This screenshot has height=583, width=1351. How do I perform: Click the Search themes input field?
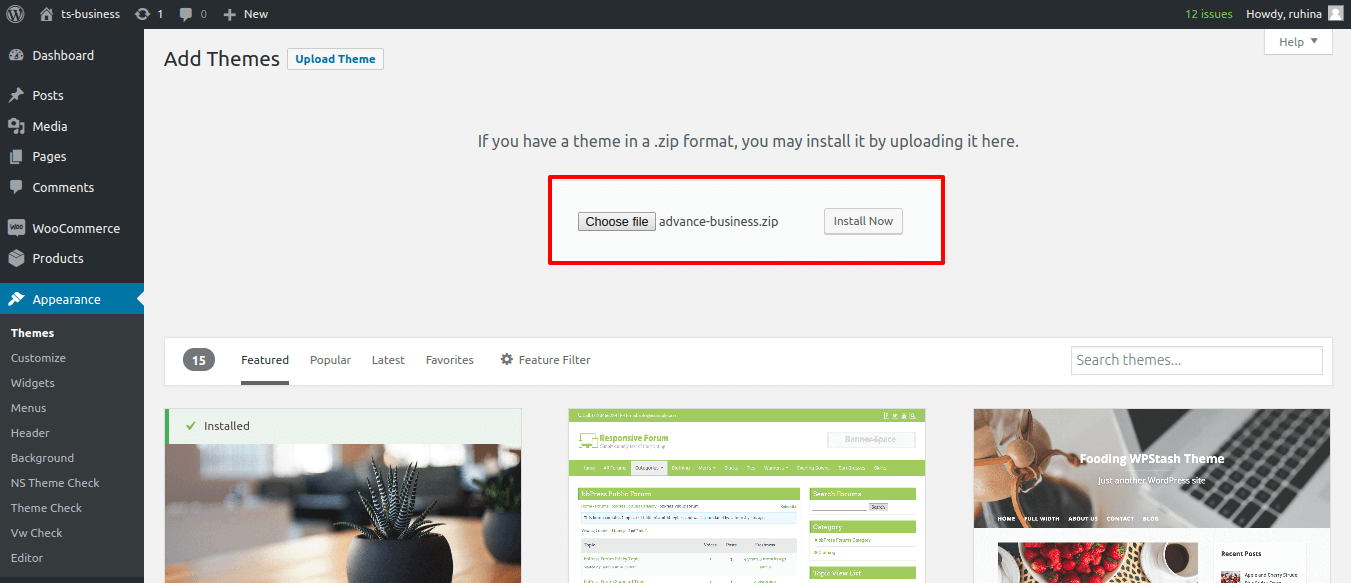[x=1196, y=360]
